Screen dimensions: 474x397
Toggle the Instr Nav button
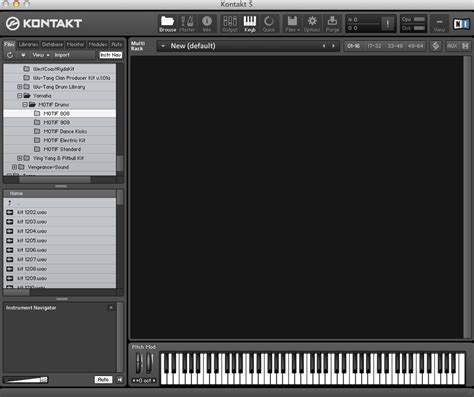[111, 55]
